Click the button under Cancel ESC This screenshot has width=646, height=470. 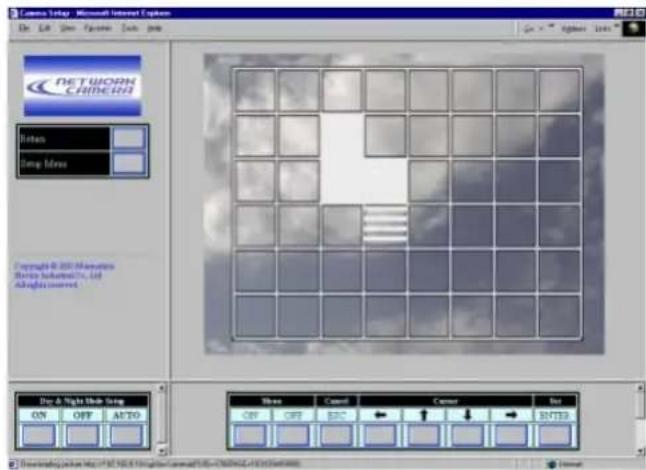[336, 436]
